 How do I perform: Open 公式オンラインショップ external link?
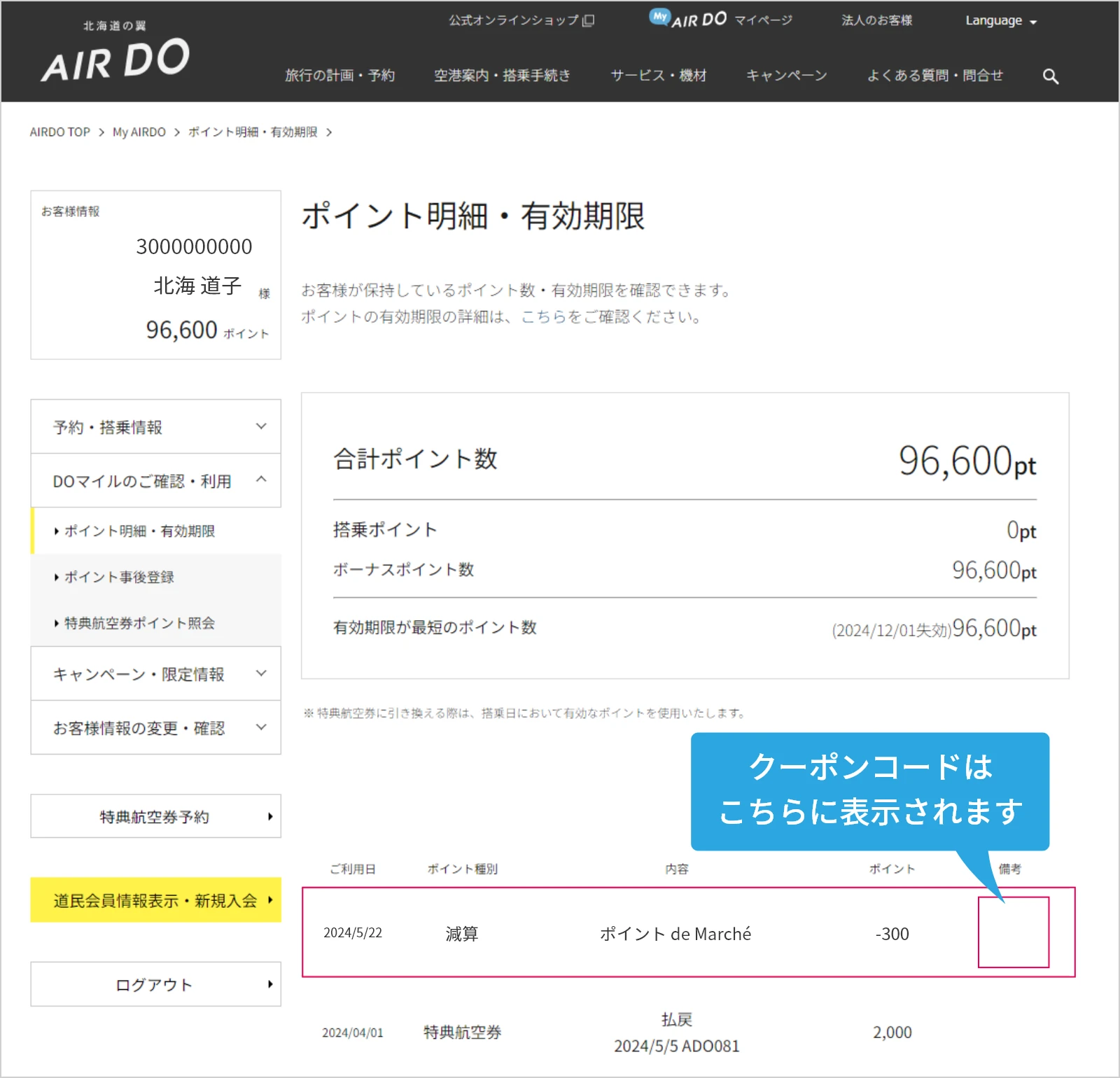click(x=521, y=20)
